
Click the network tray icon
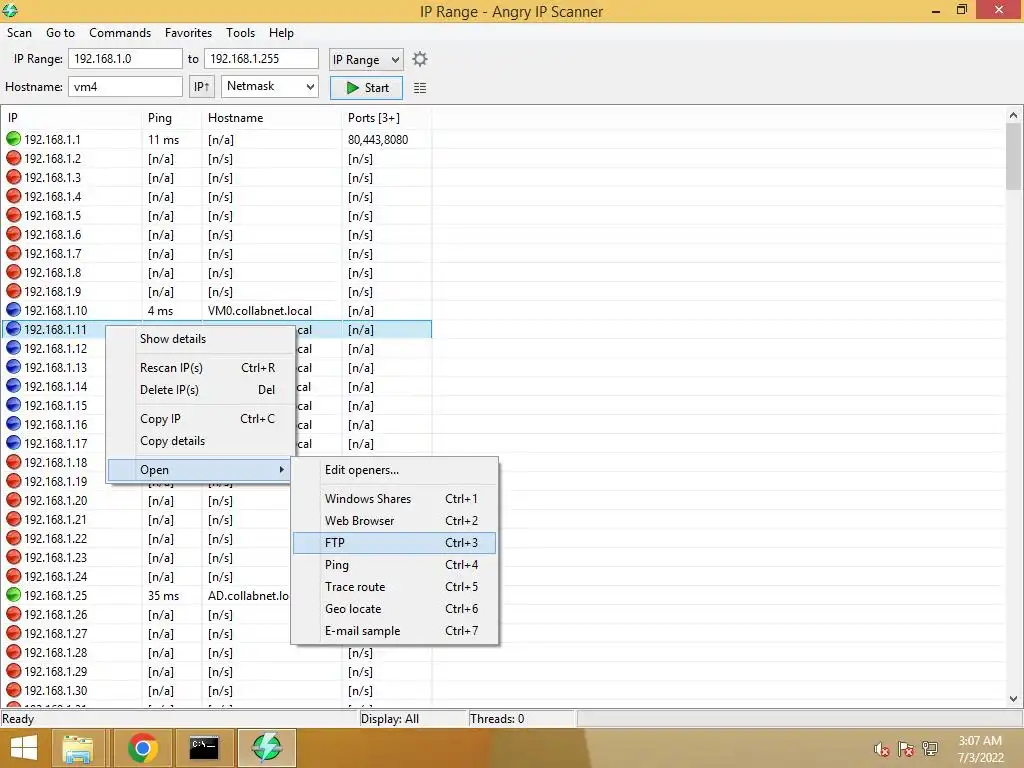click(x=930, y=749)
